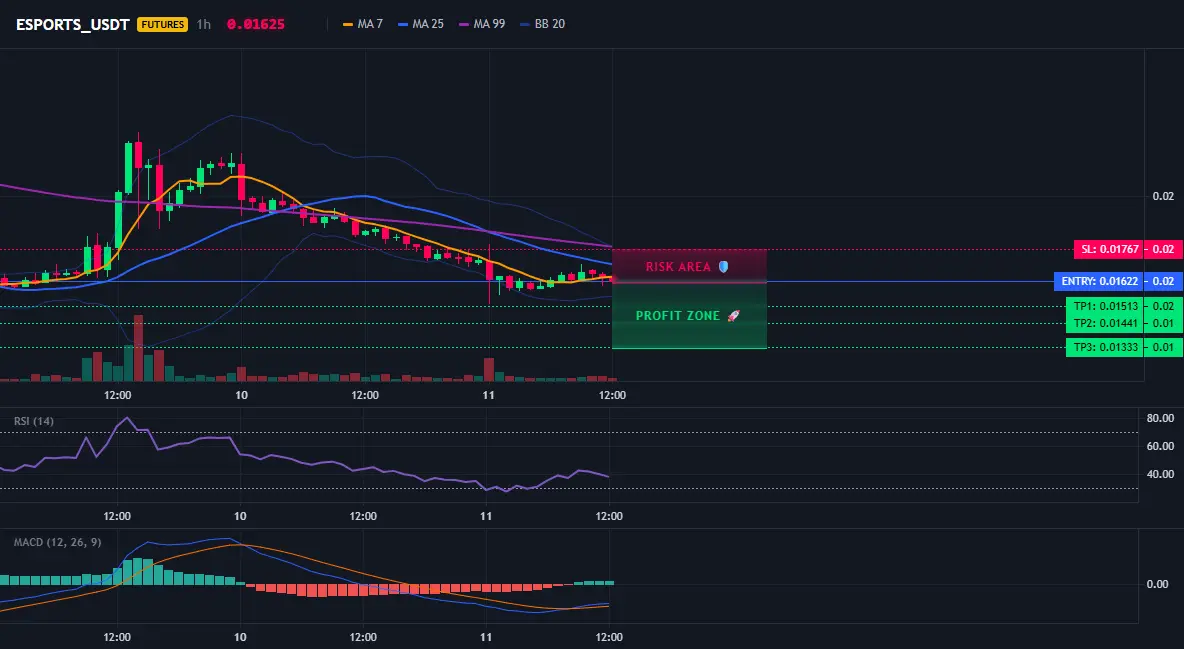Screen dimensions: 1184x649
Task: Click the tallest red volume bar
Action: 138,348
